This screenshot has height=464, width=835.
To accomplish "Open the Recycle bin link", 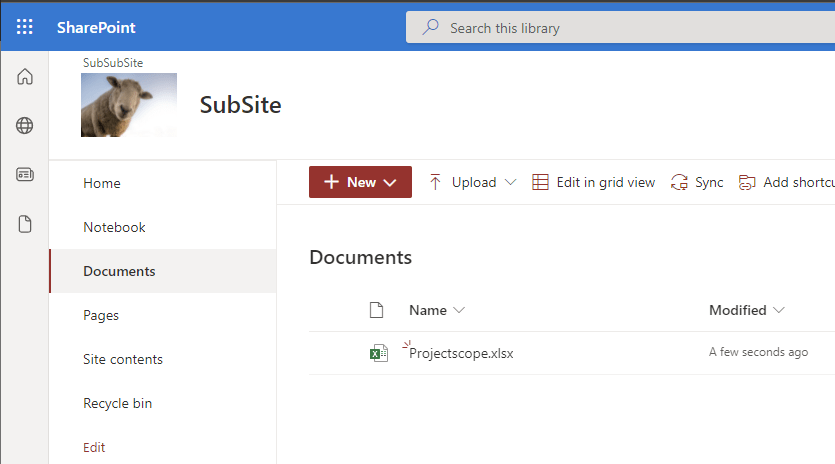I will 118,403.
